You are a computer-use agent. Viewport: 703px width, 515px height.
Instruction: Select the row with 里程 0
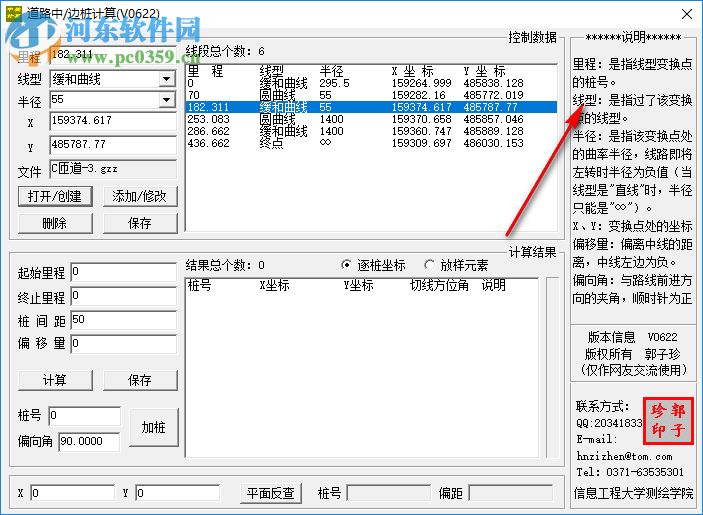[x=371, y=83]
